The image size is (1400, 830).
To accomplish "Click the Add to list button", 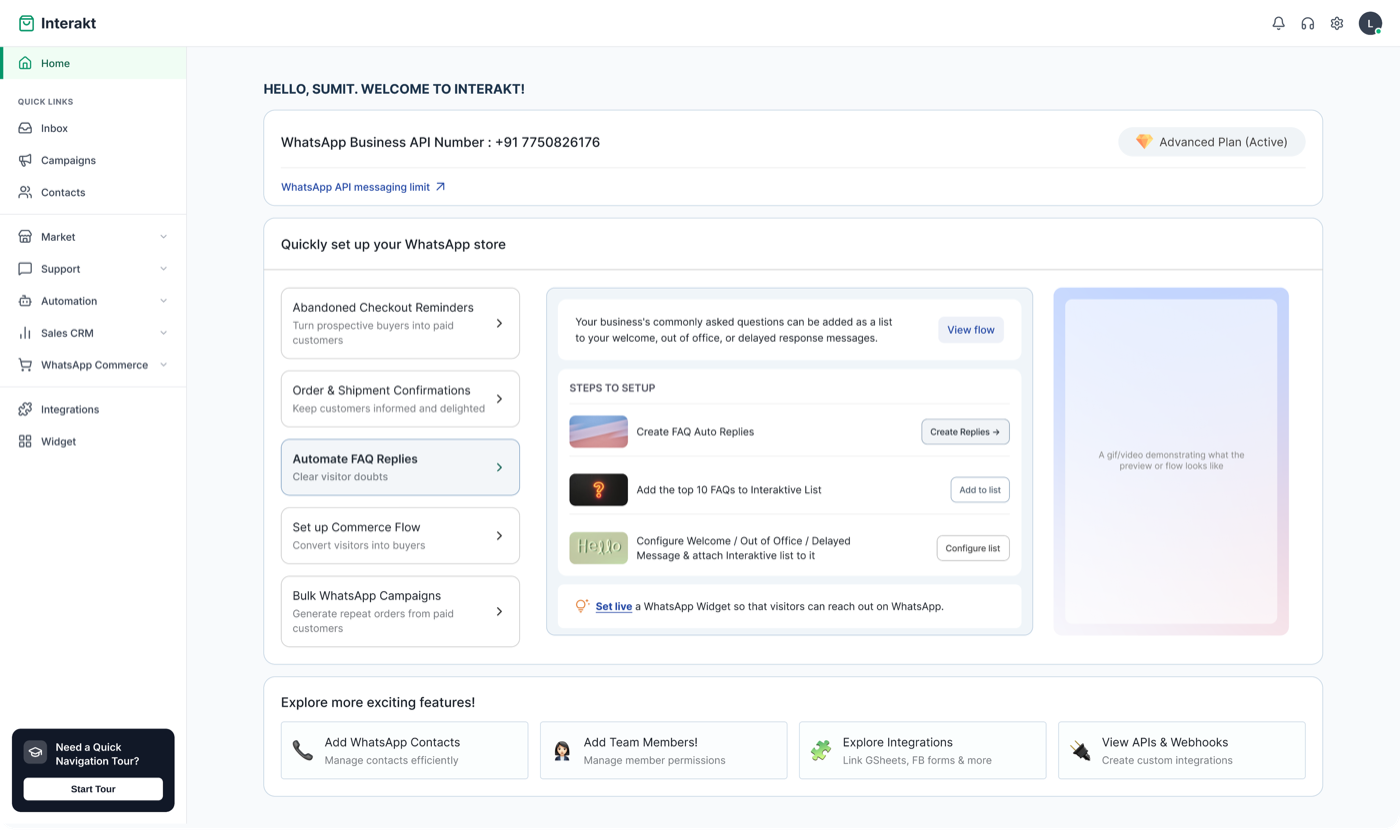I will (x=980, y=490).
